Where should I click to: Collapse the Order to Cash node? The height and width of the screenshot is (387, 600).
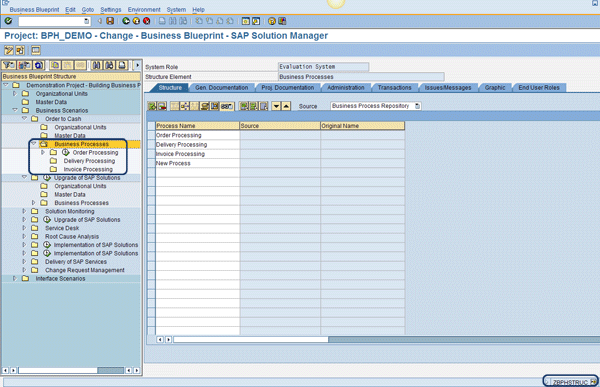24,119
